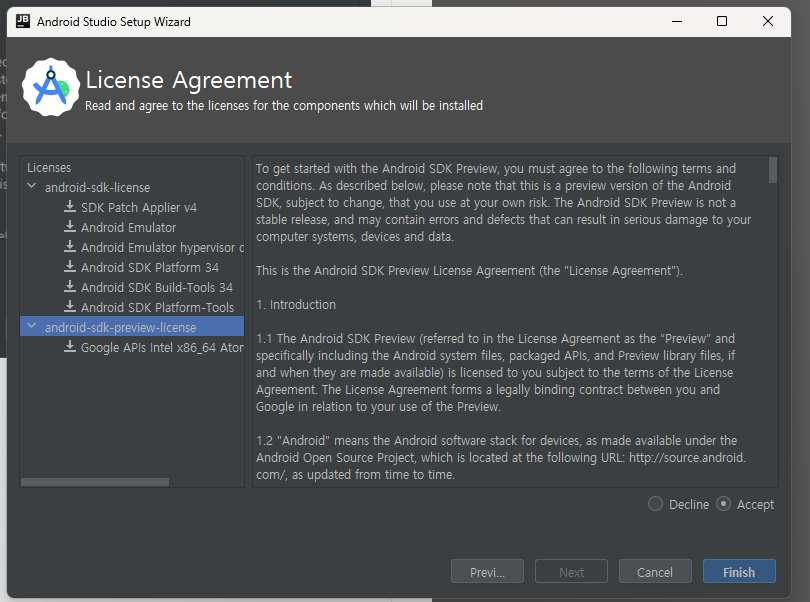Close the Android Studio Setup Wizard

coord(768,21)
